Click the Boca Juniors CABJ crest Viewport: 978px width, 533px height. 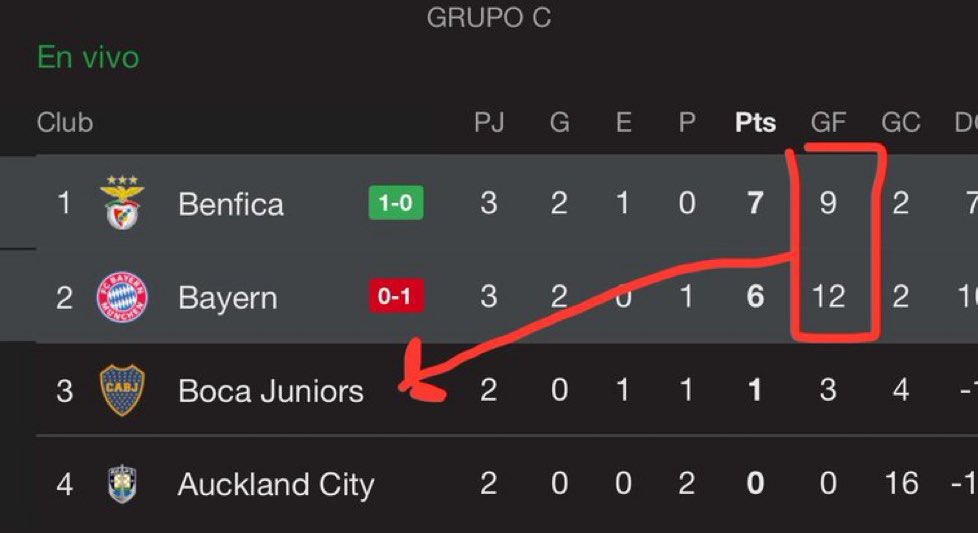coord(122,390)
